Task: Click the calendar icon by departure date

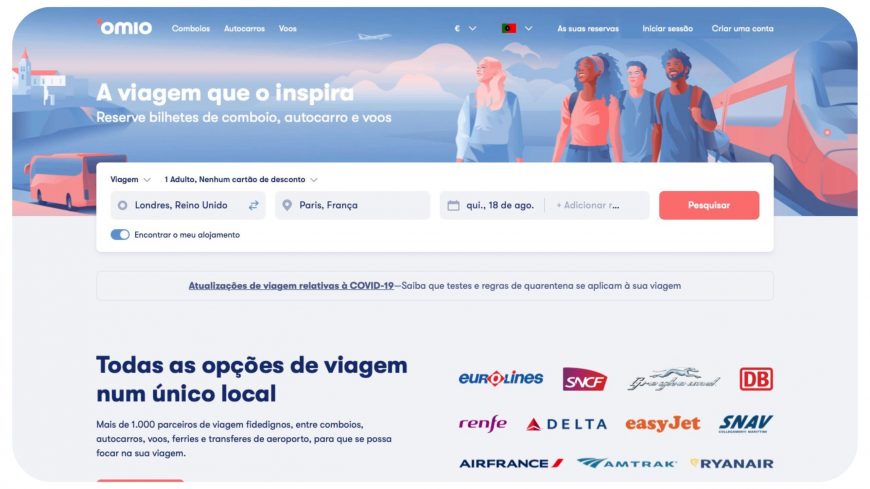Action: [453, 205]
